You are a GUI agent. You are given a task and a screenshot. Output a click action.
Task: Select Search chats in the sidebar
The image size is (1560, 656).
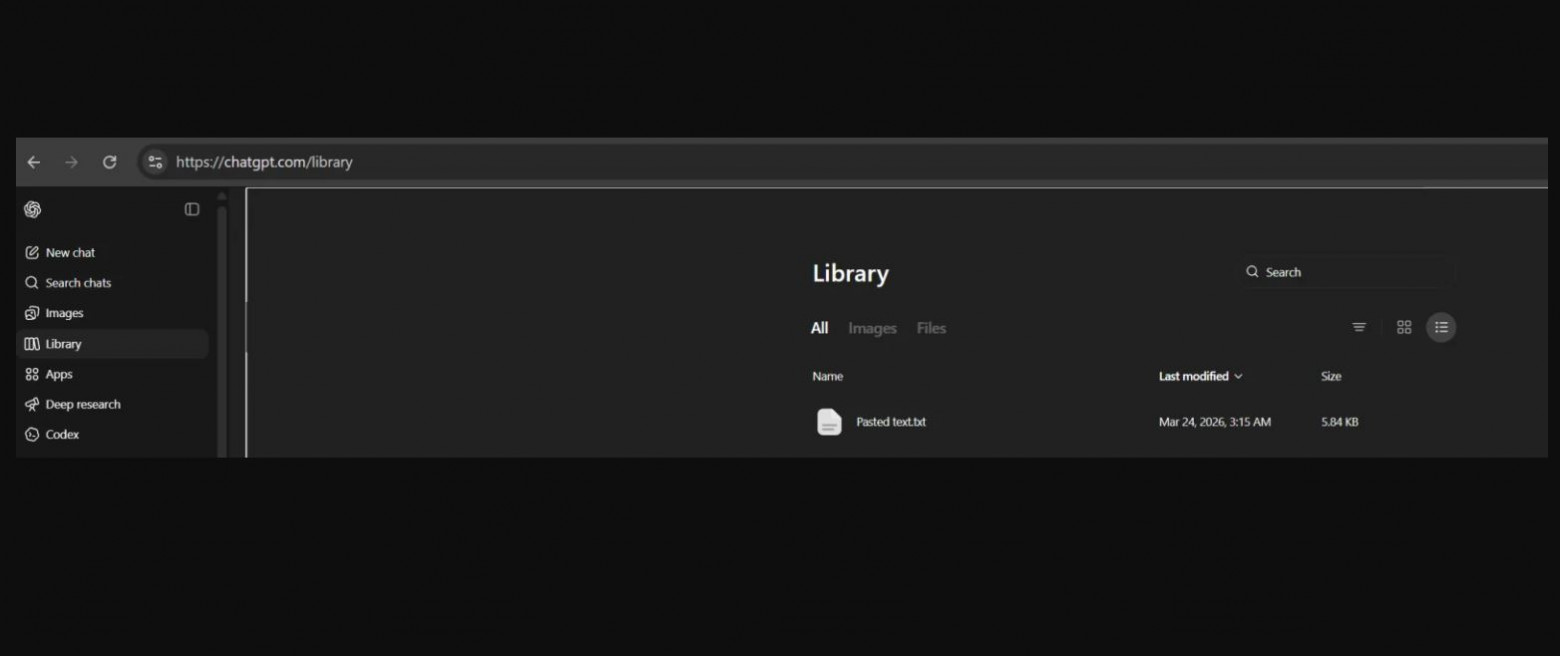pos(77,283)
